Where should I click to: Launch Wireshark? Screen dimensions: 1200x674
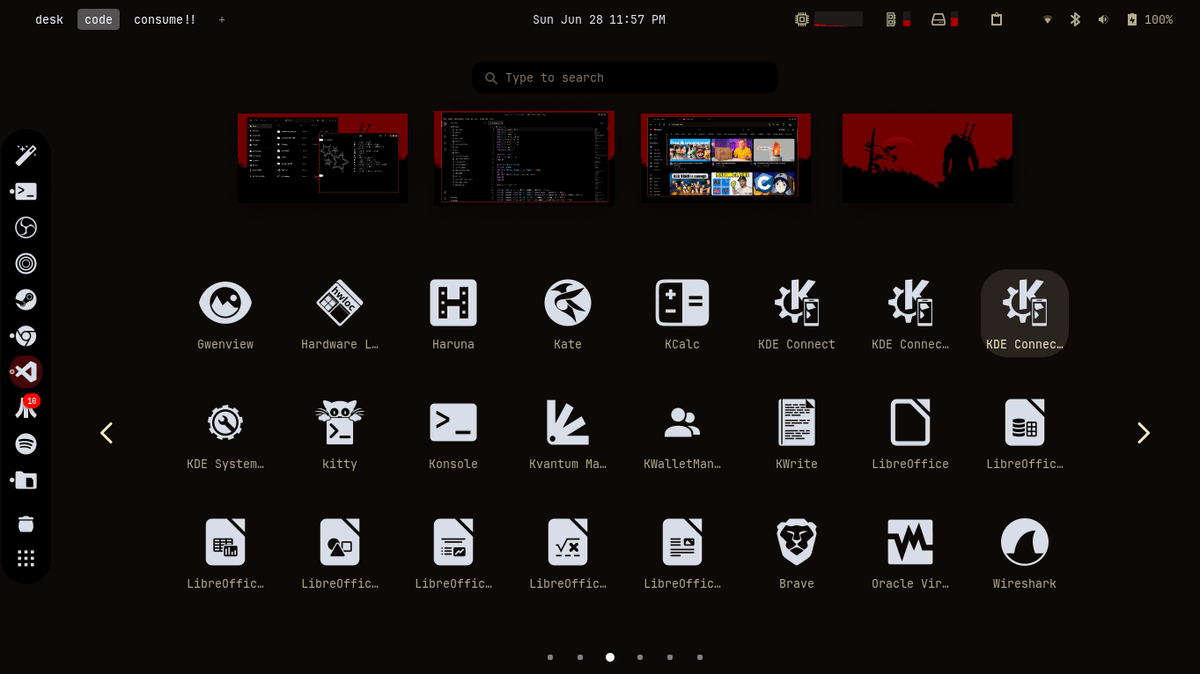coord(1025,553)
